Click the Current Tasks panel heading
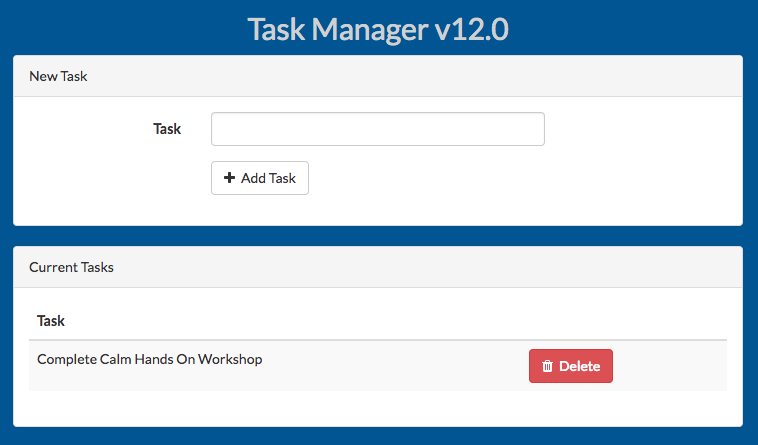Viewport: 758px width, 445px height. point(71,267)
